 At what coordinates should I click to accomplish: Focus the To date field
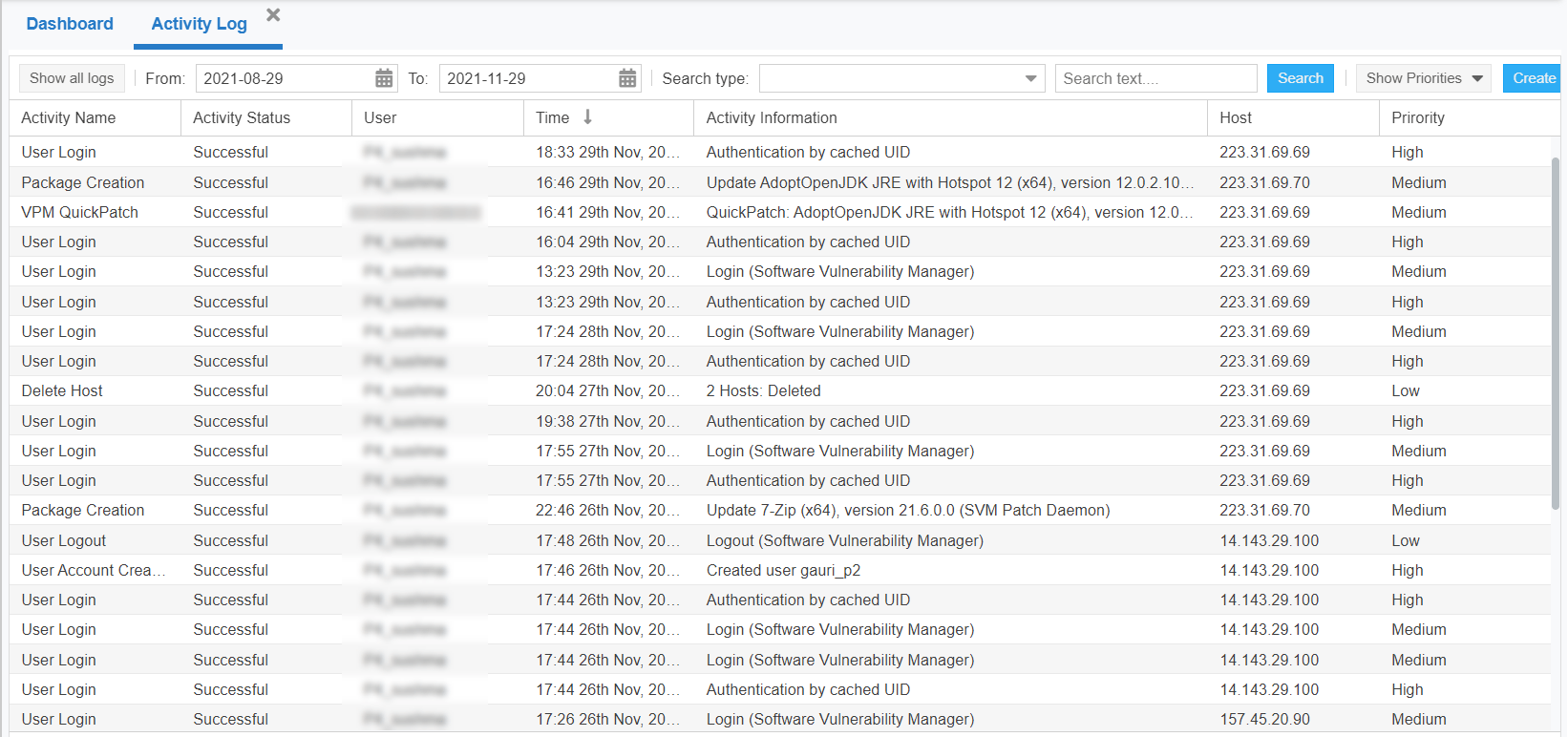[x=528, y=78]
